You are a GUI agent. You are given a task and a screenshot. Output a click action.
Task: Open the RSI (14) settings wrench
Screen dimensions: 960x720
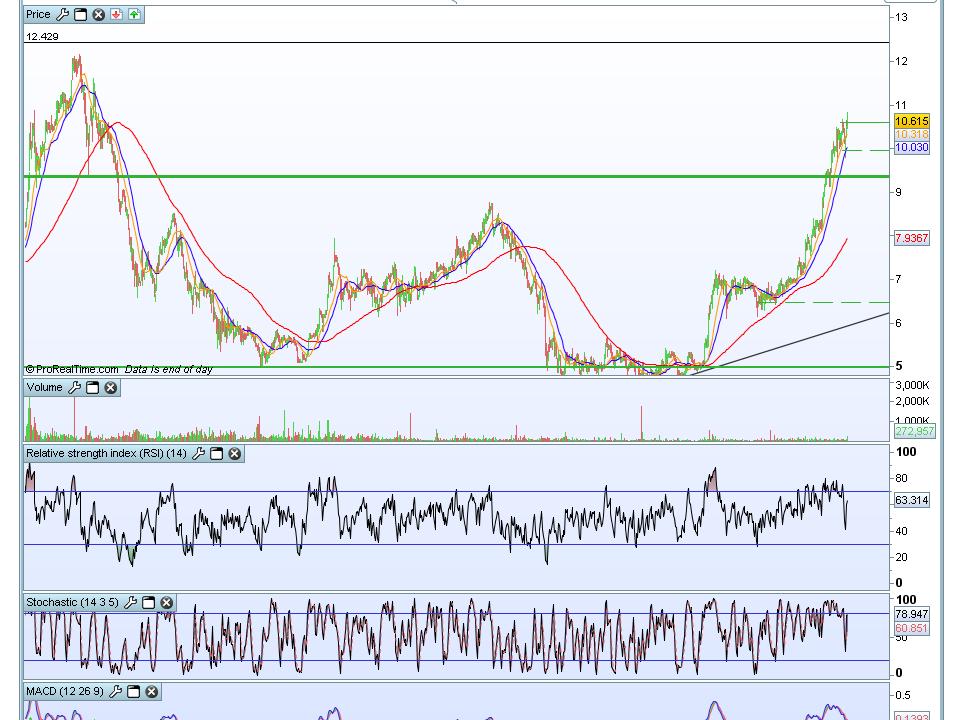point(198,454)
